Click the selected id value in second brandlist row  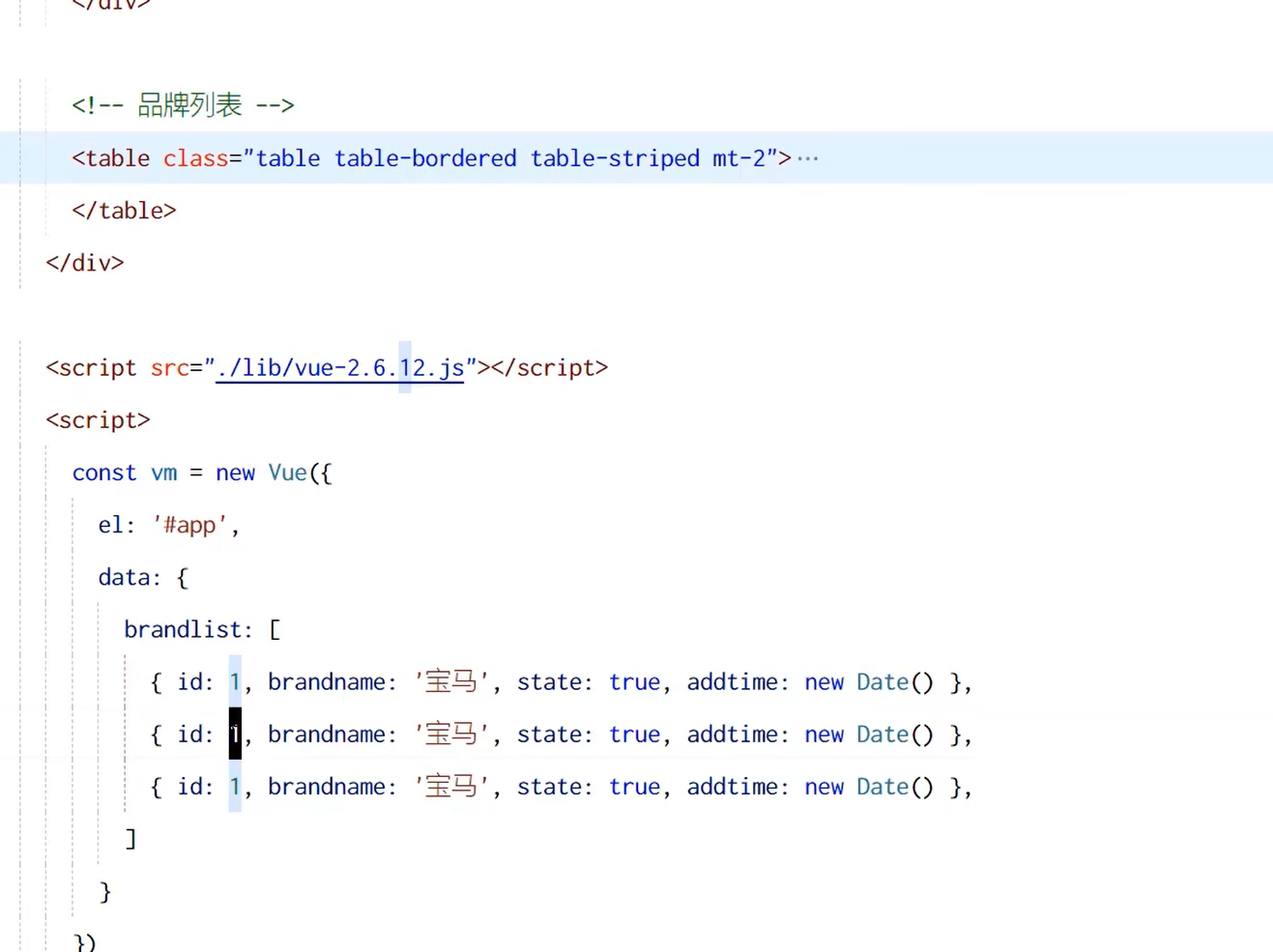pos(235,735)
